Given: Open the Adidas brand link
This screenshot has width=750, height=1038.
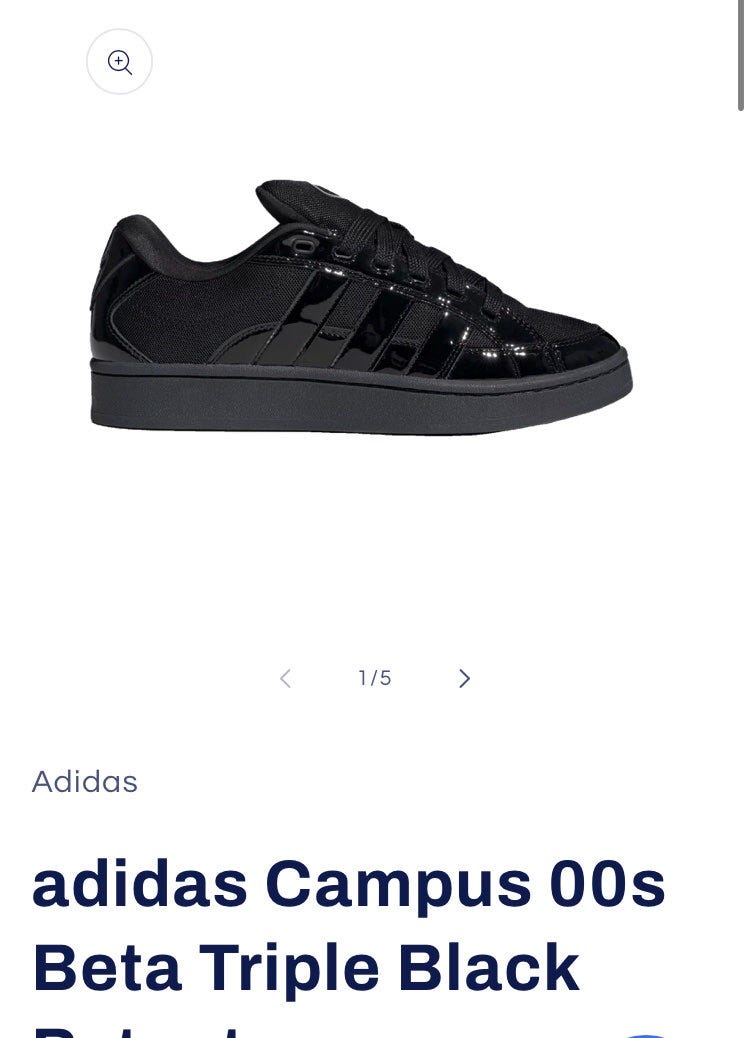Looking at the screenshot, I should [85, 782].
